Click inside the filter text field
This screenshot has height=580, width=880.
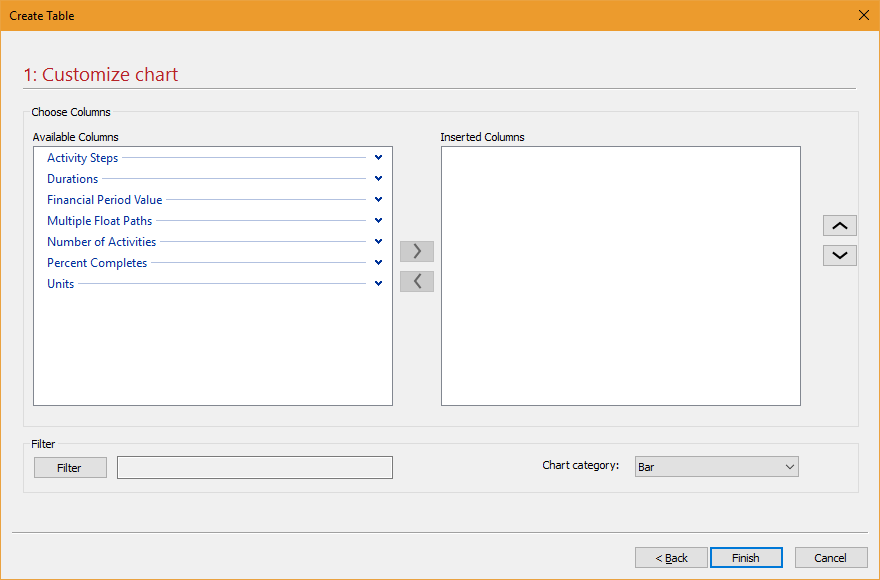point(254,467)
